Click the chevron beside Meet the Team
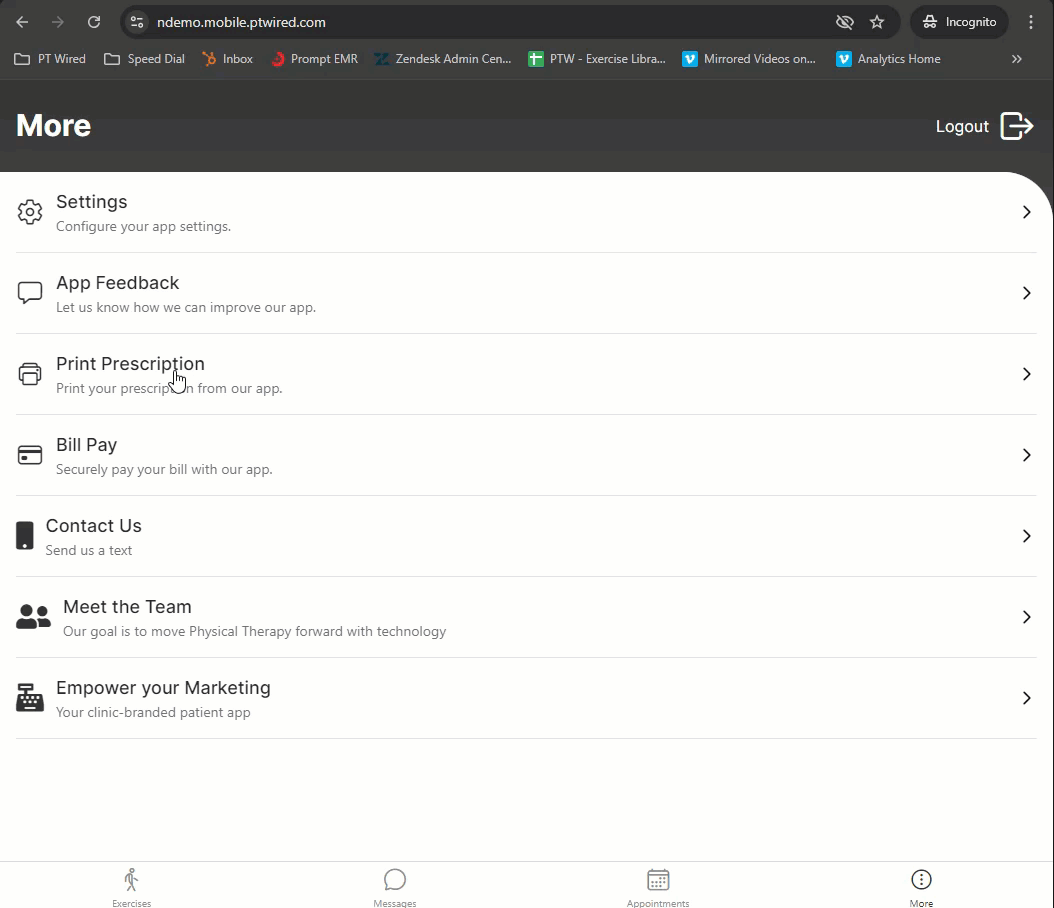 tap(1026, 617)
